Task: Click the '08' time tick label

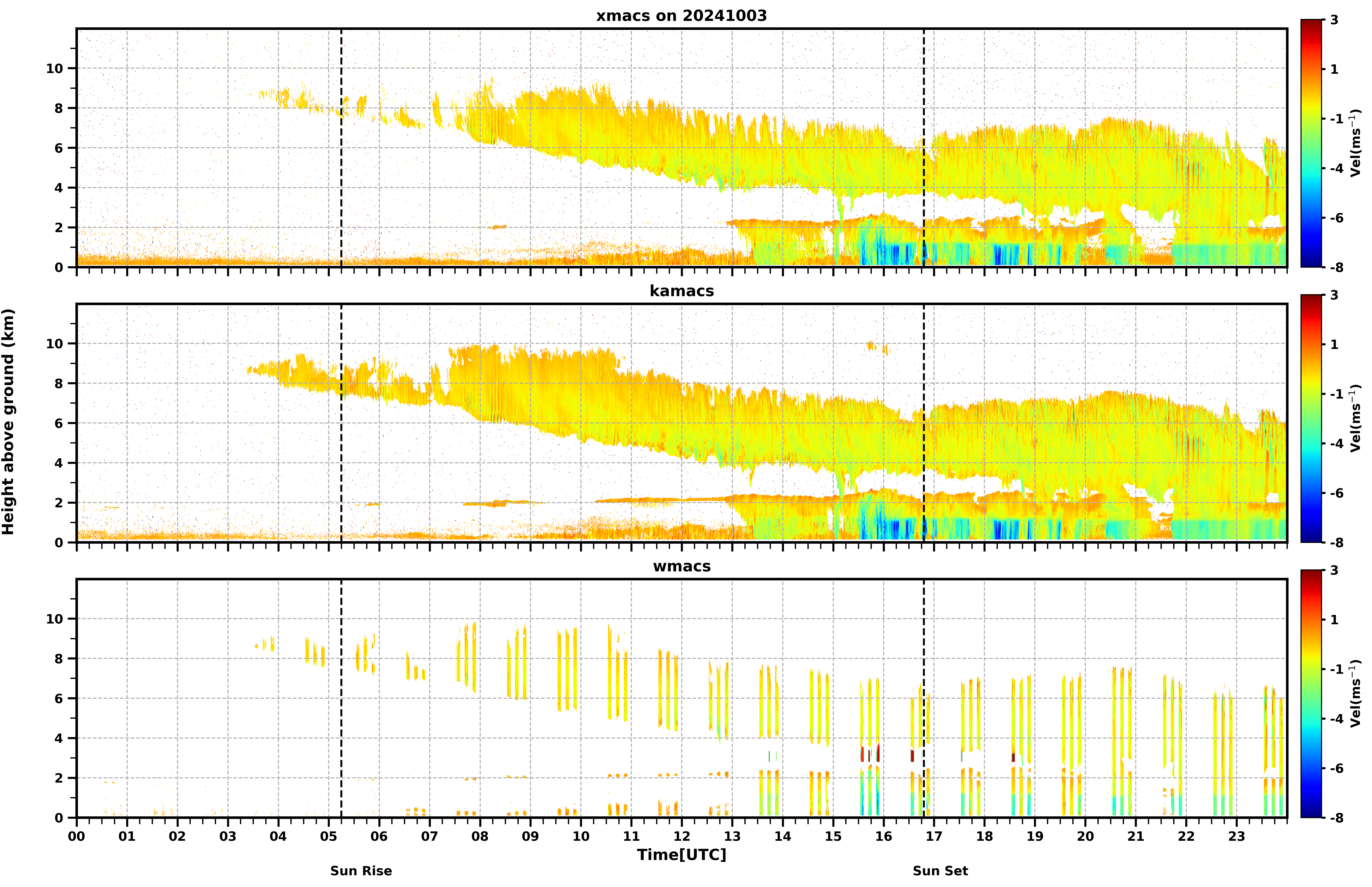Action: [480, 836]
